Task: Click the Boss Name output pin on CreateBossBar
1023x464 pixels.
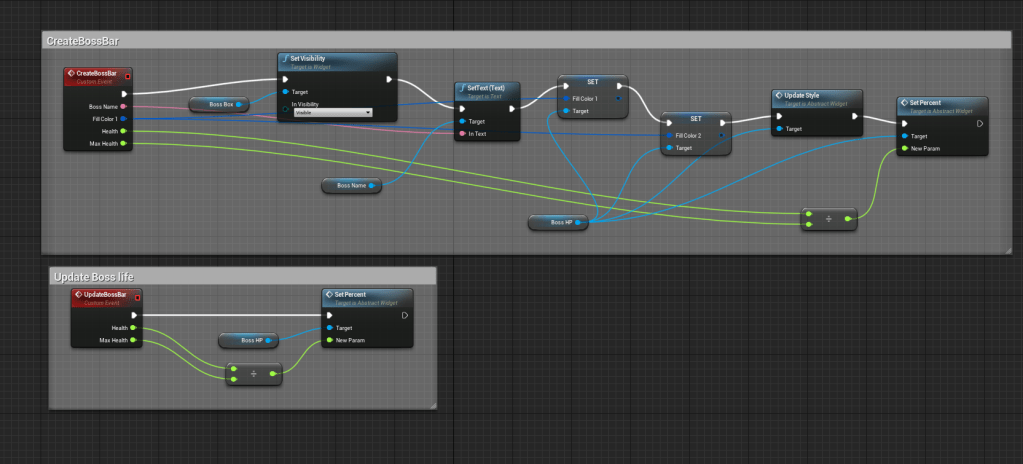Action: pyautogui.click(x=123, y=106)
